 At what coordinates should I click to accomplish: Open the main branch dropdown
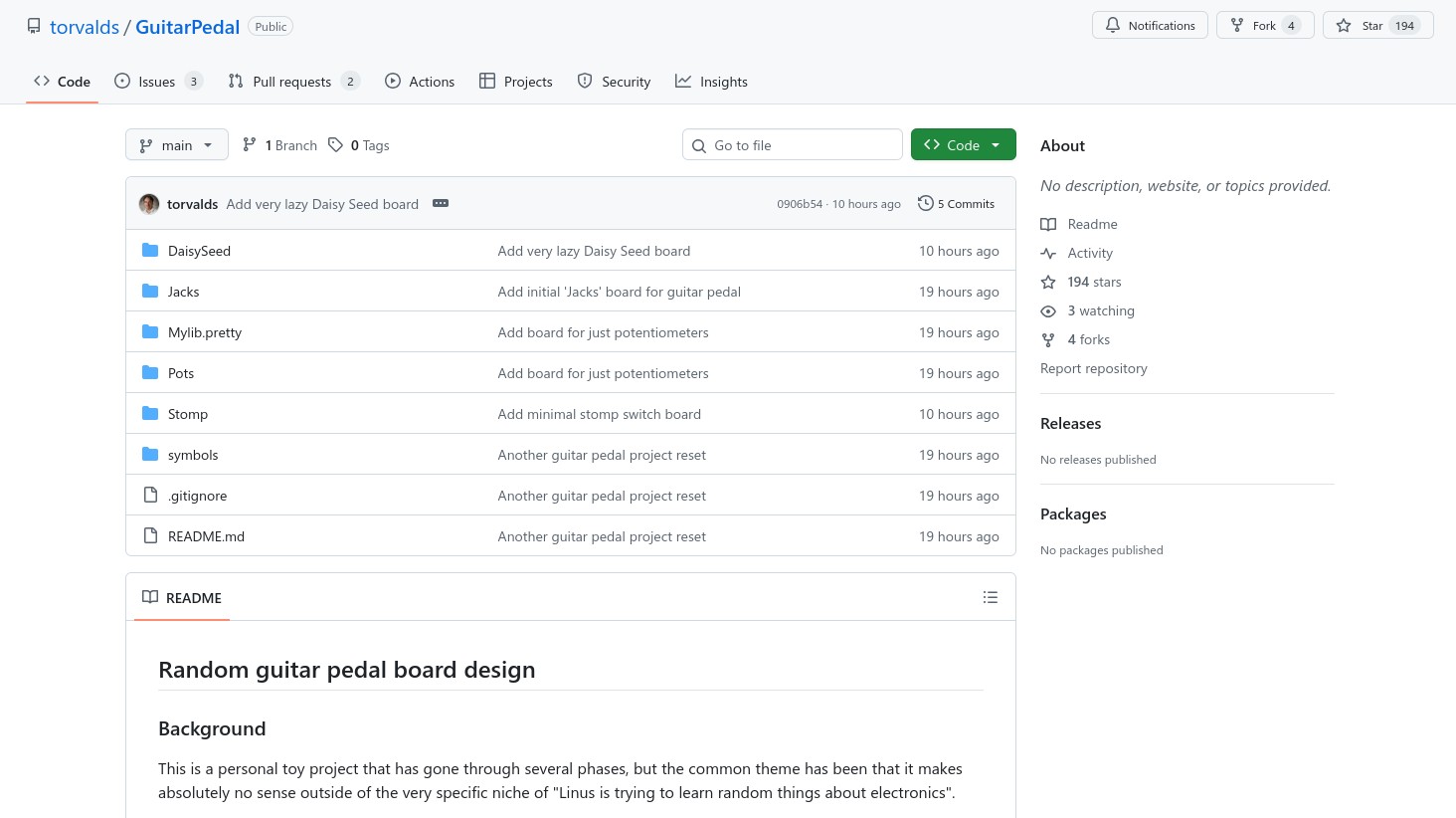[177, 144]
